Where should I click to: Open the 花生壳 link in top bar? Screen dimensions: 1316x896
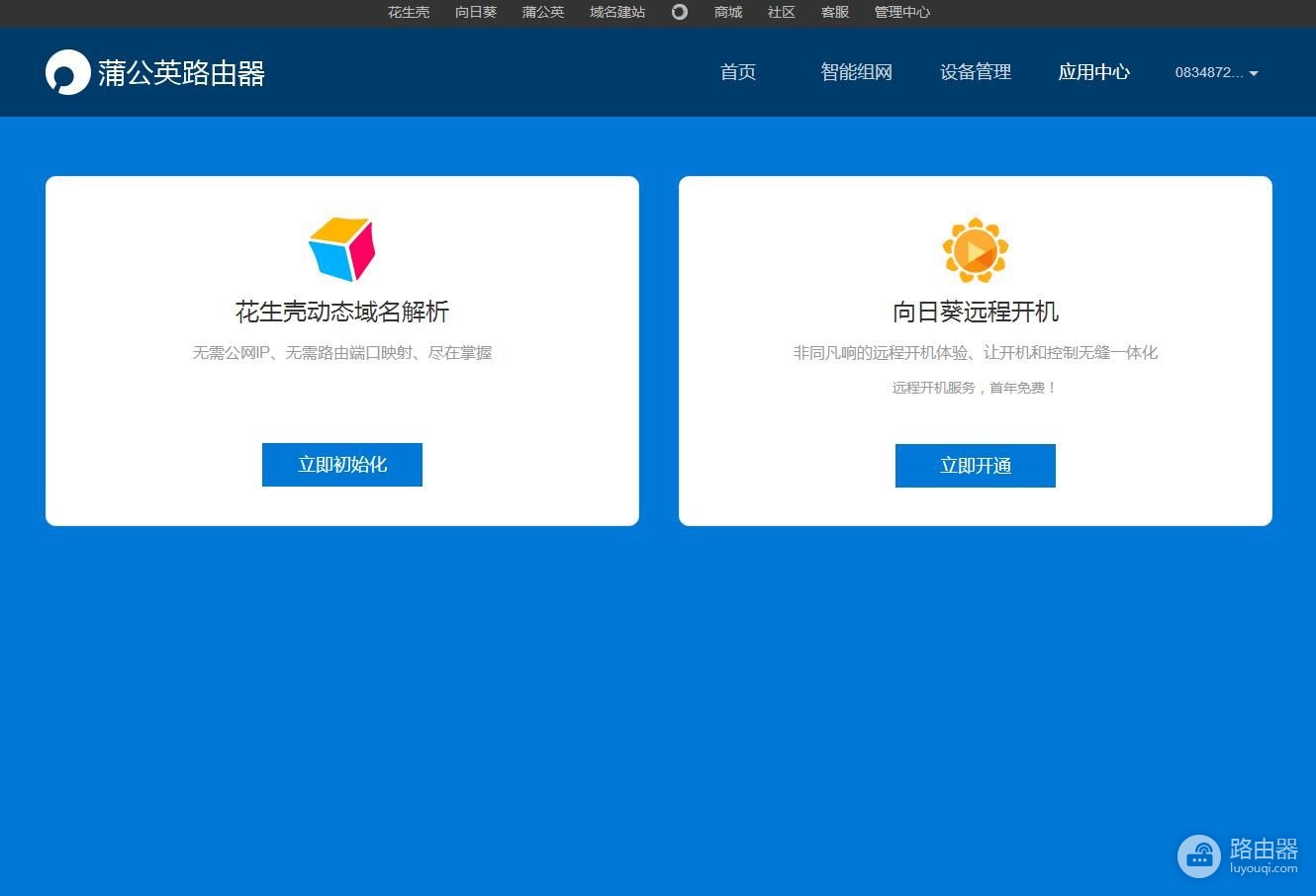(x=409, y=12)
